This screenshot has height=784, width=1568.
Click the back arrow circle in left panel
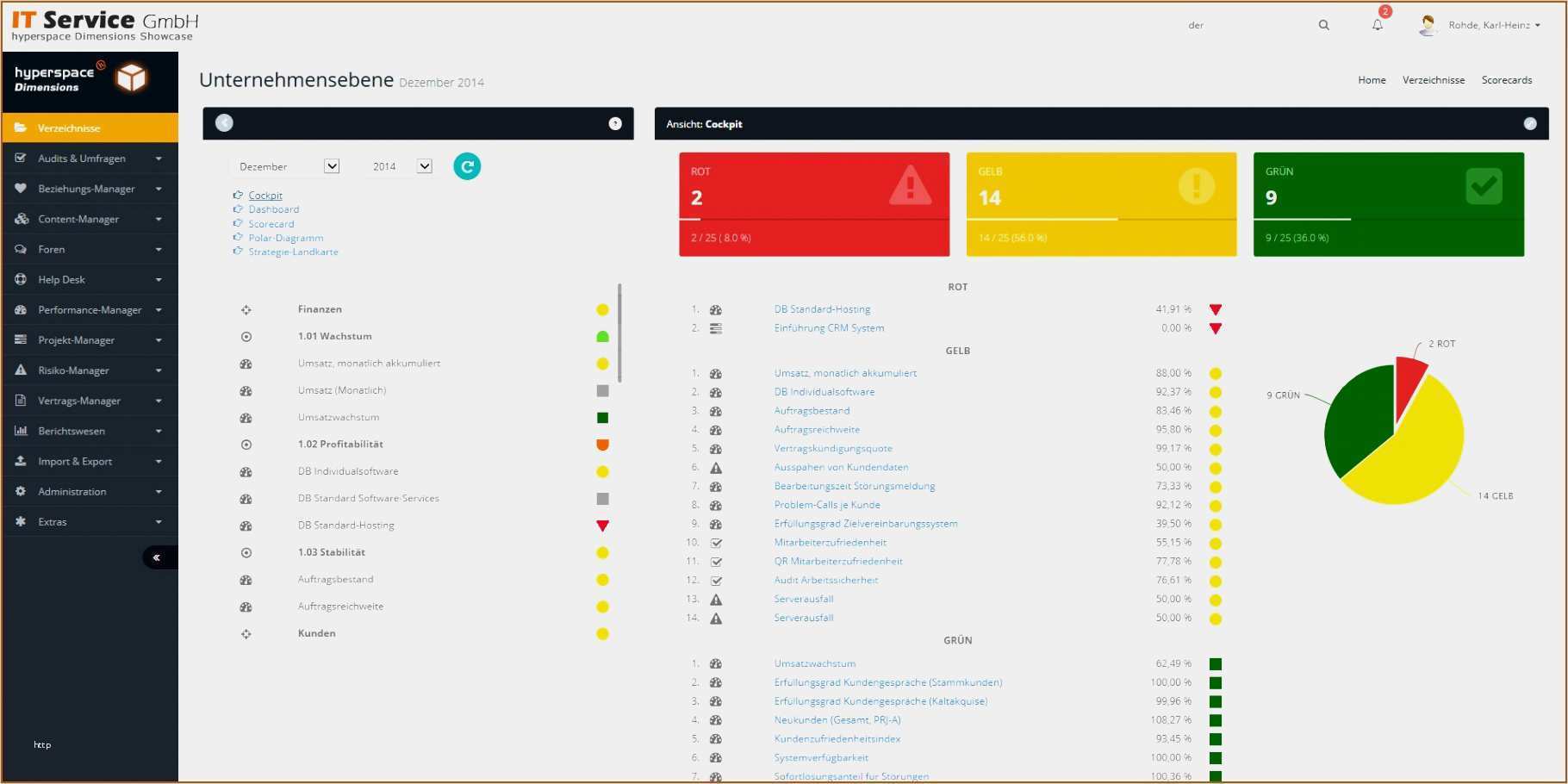[224, 123]
